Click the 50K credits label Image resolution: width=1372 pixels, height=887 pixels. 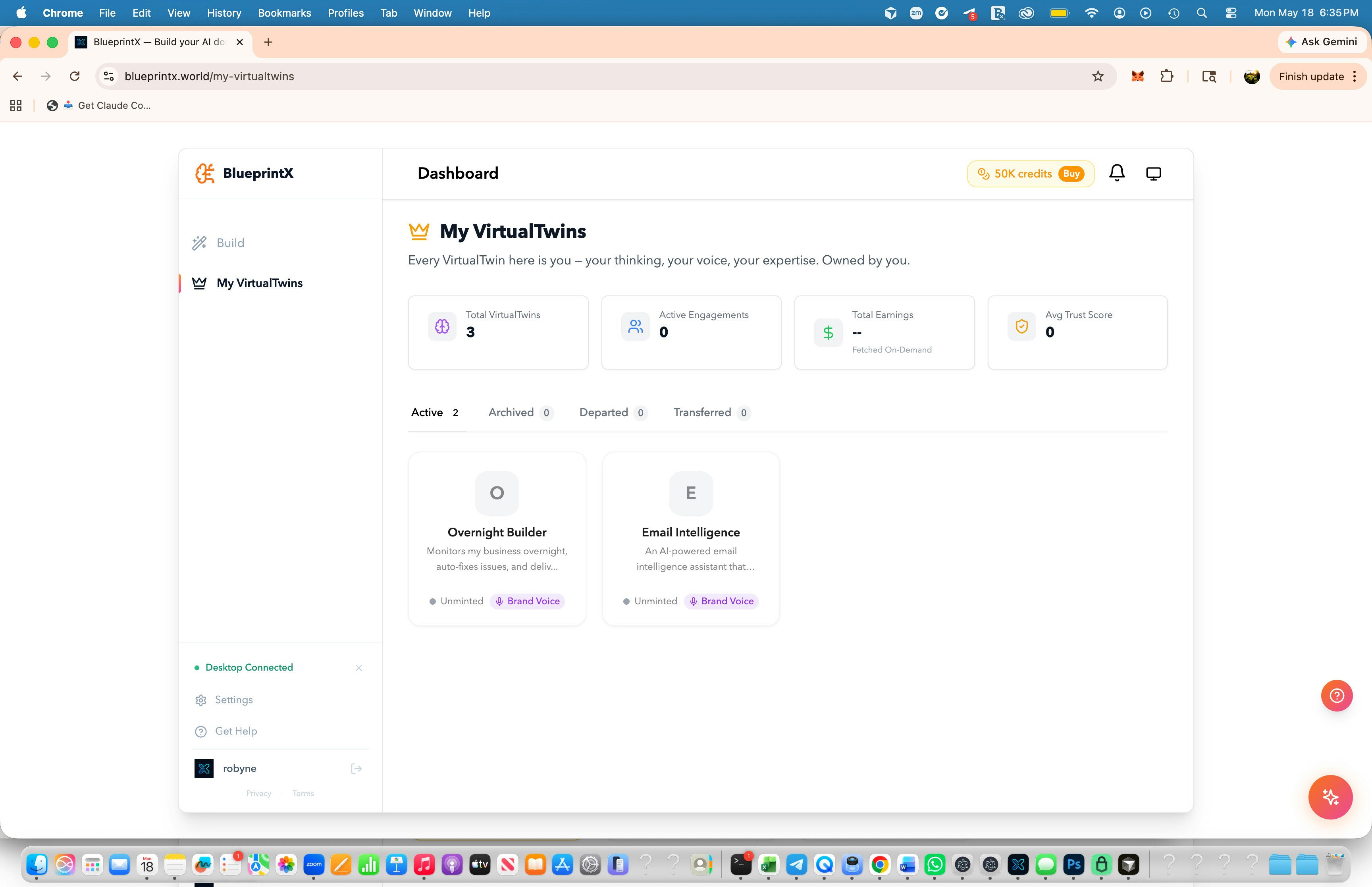pyautogui.click(x=1023, y=174)
